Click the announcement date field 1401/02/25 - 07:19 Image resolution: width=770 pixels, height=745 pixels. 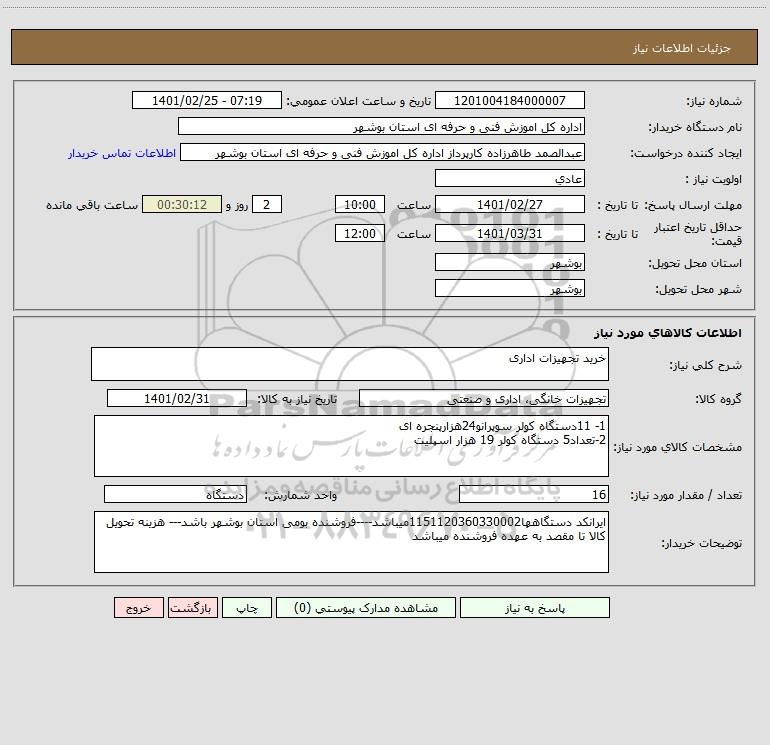[207, 100]
